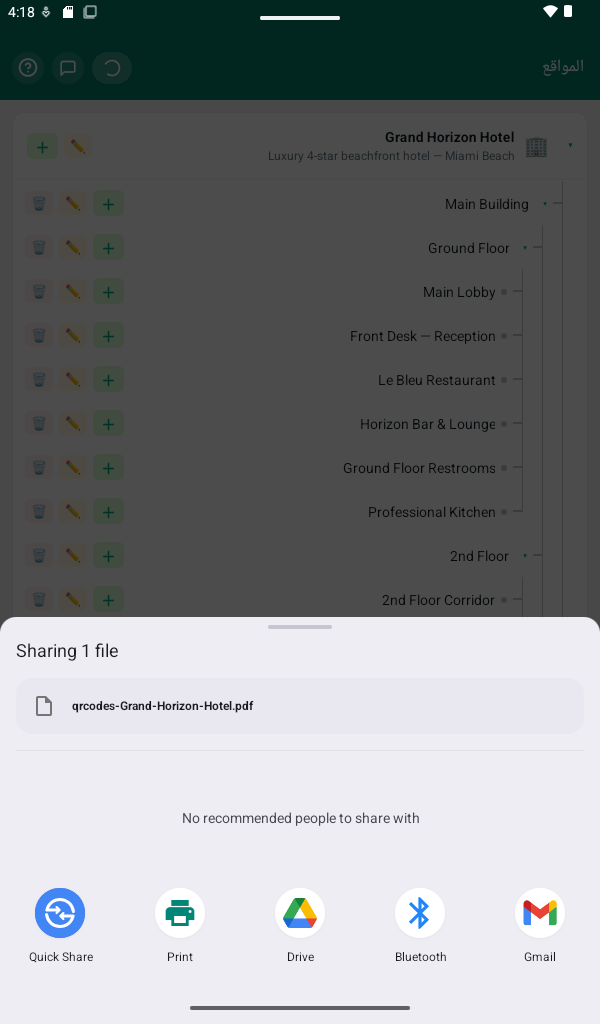The height and width of the screenshot is (1024, 600).
Task: Send file over Bluetooth
Action: [420, 925]
